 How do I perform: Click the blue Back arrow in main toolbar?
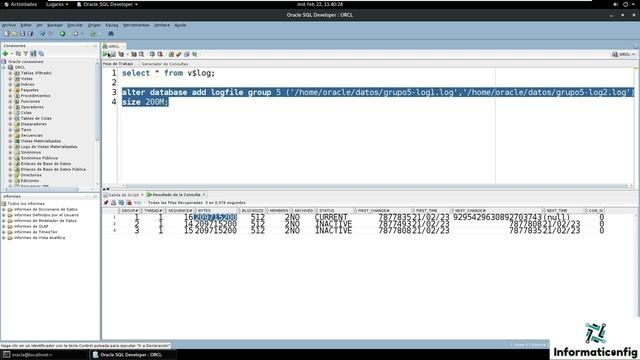click(42, 34)
